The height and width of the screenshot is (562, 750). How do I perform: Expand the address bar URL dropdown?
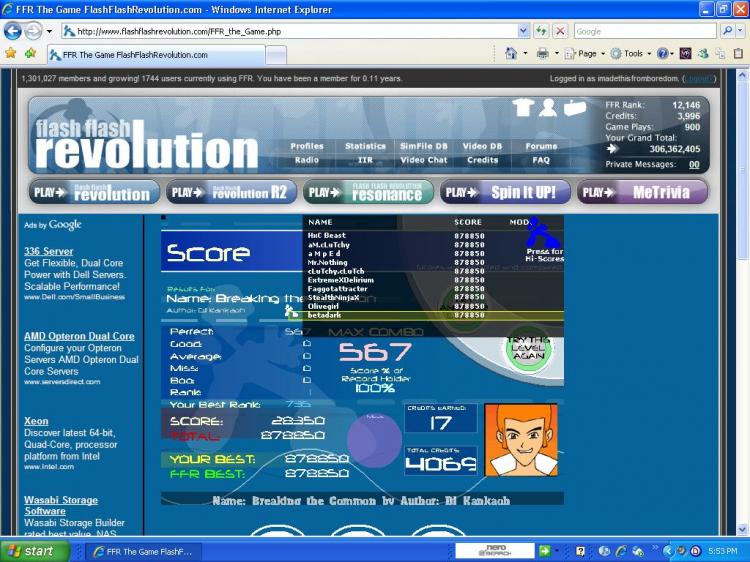524,31
